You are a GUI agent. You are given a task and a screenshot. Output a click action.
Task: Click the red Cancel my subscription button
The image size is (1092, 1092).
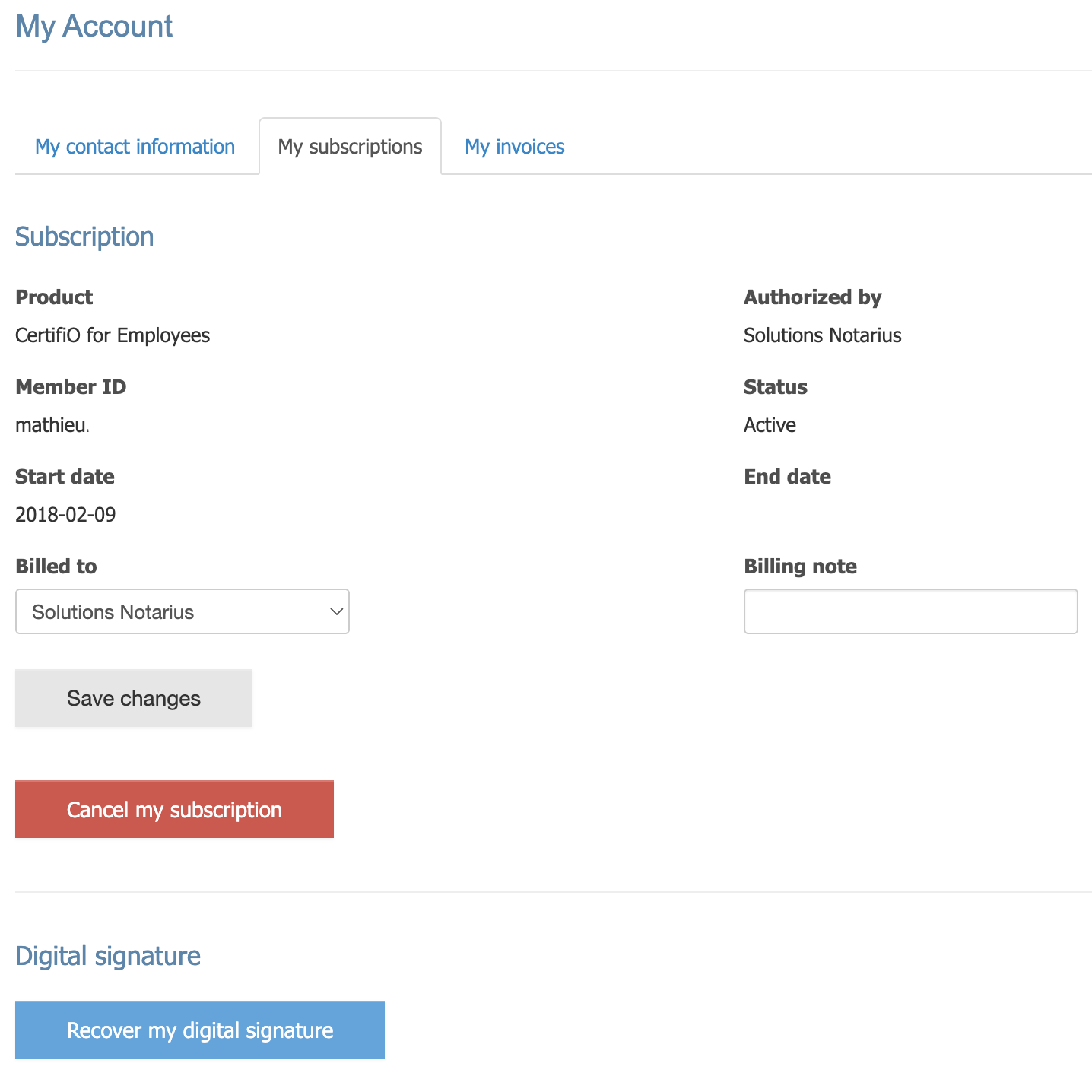click(174, 810)
